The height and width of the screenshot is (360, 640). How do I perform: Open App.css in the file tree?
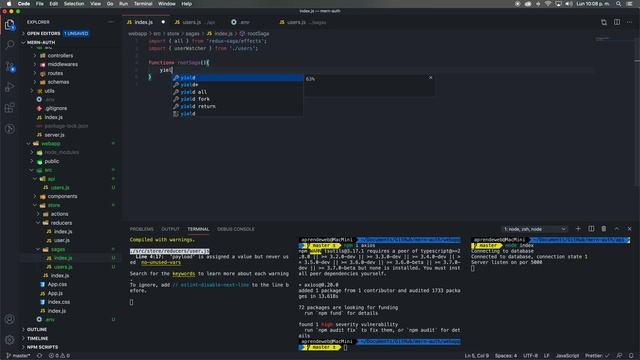click(x=57, y=284)
